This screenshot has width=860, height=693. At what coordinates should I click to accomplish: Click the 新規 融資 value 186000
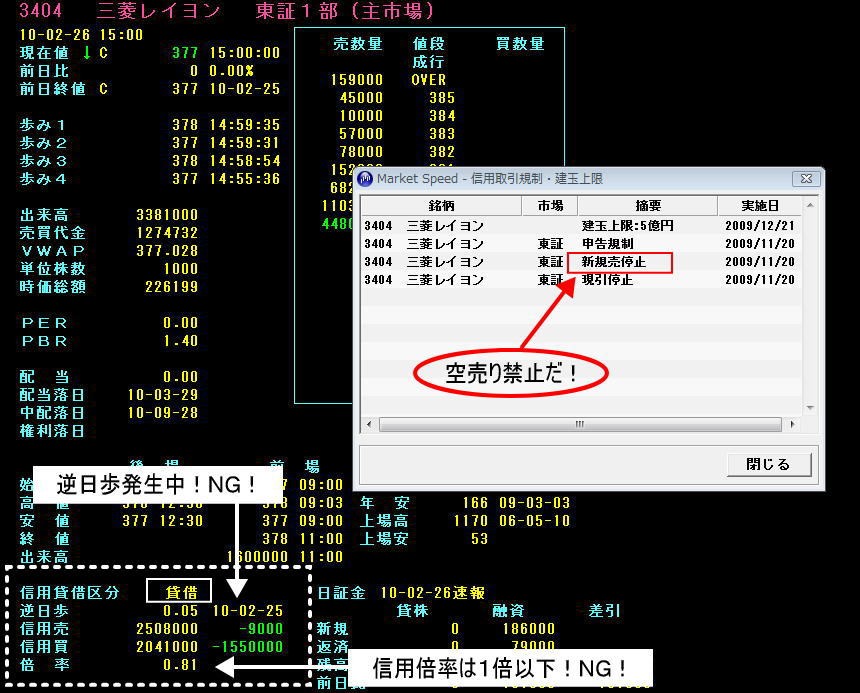tap(529, 629)
